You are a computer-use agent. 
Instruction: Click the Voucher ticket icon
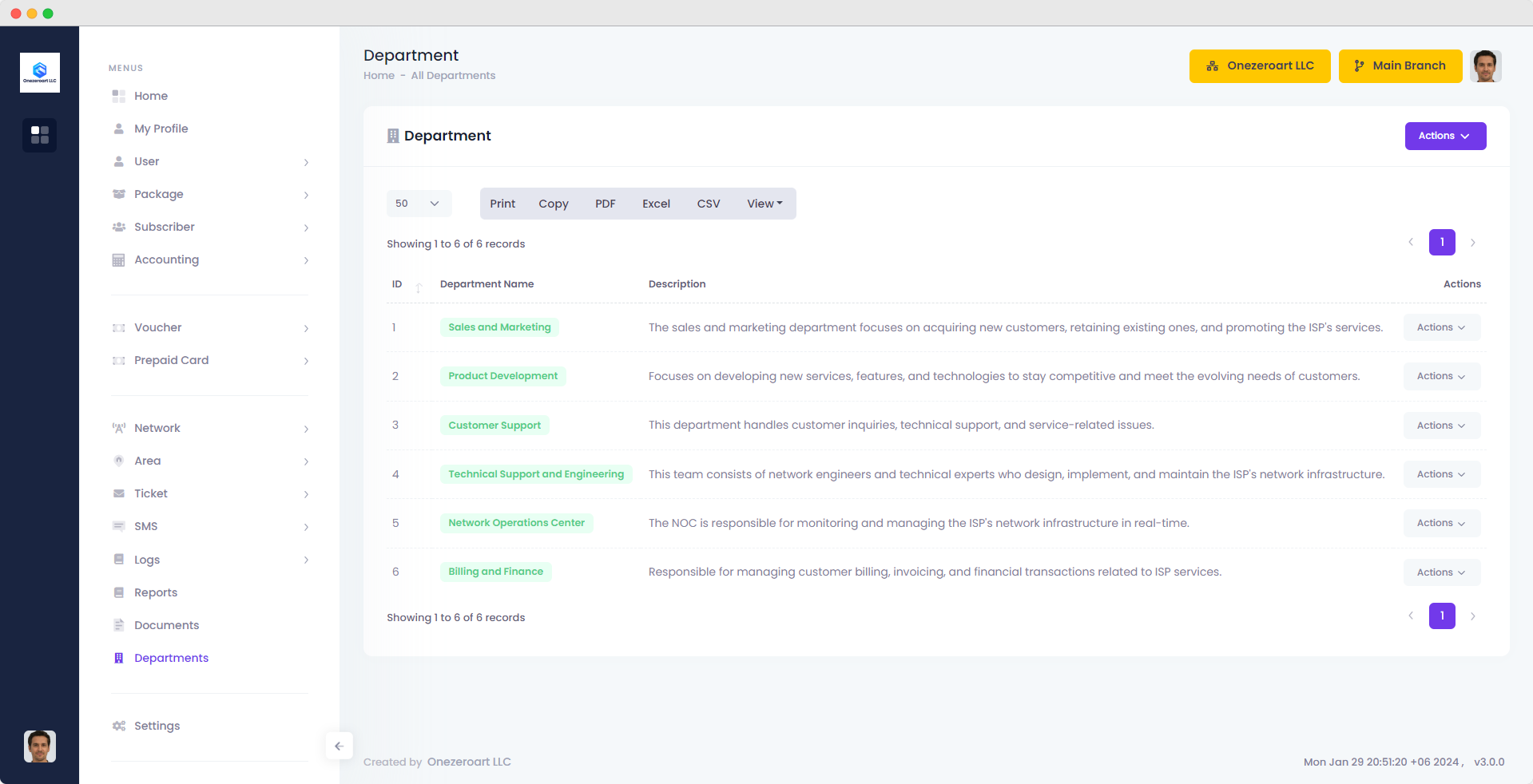pyautogui.click(x=119, y=327)
